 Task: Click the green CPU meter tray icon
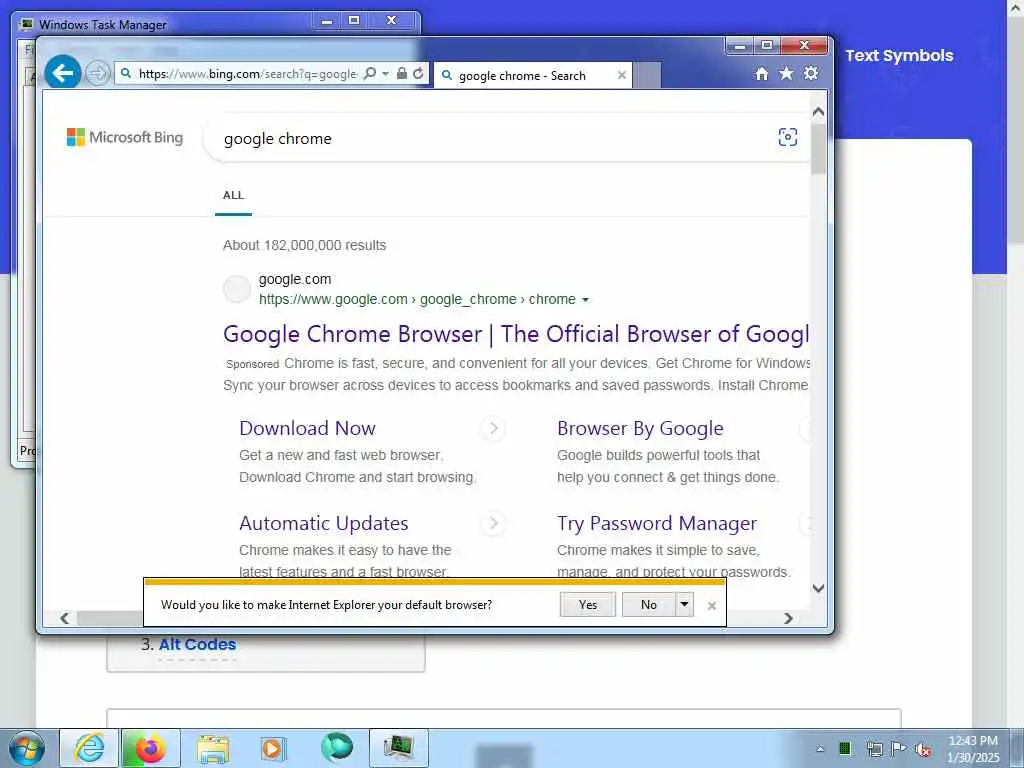(845, 748)
